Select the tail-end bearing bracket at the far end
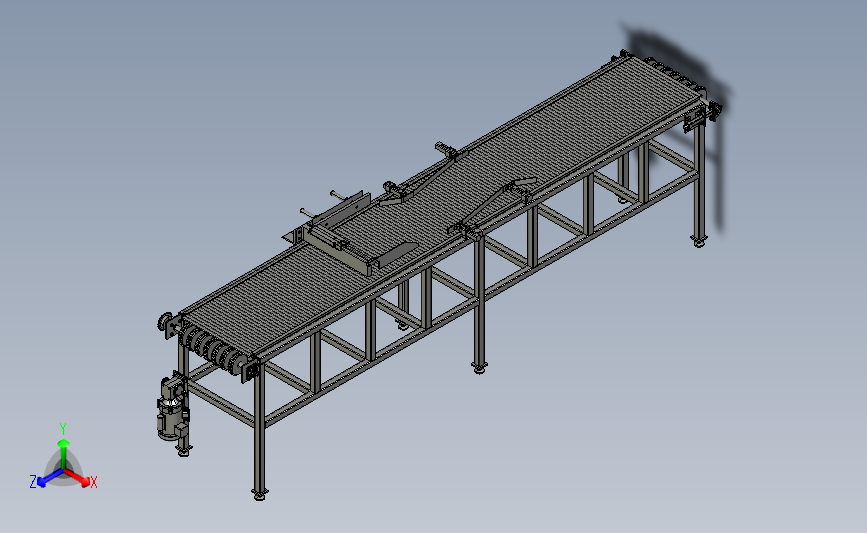This screenshot has width=867, height=533. click(x=703, y=115)
